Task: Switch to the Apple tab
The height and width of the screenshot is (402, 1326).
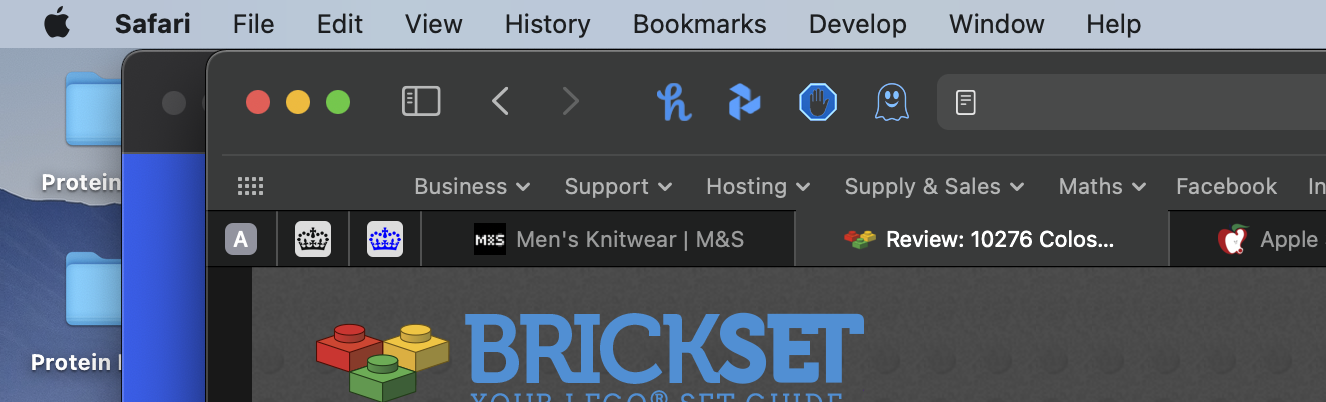Action: (x=1248, y=239)
